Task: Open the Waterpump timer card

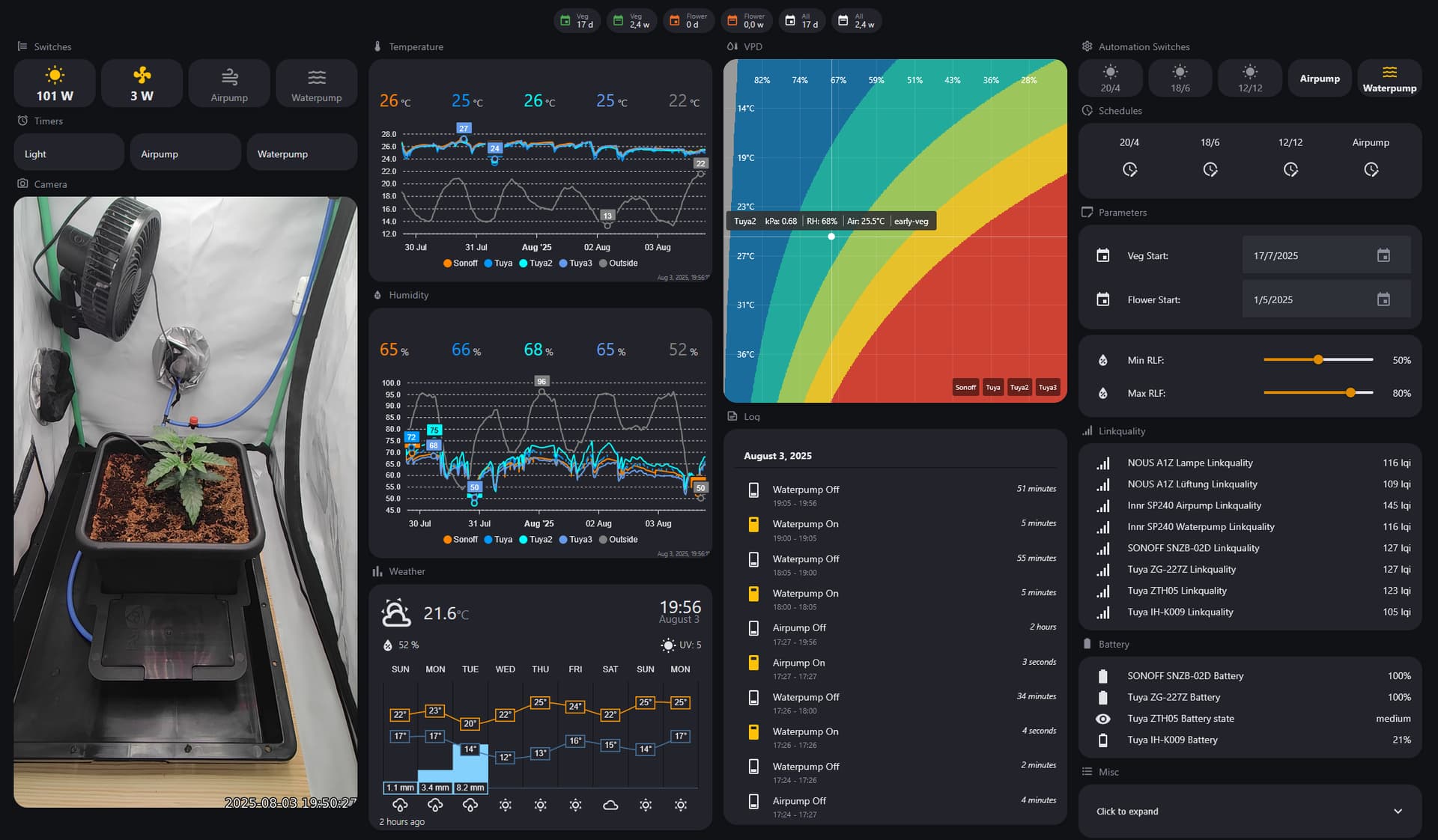Action: click(x=301, y=153)
